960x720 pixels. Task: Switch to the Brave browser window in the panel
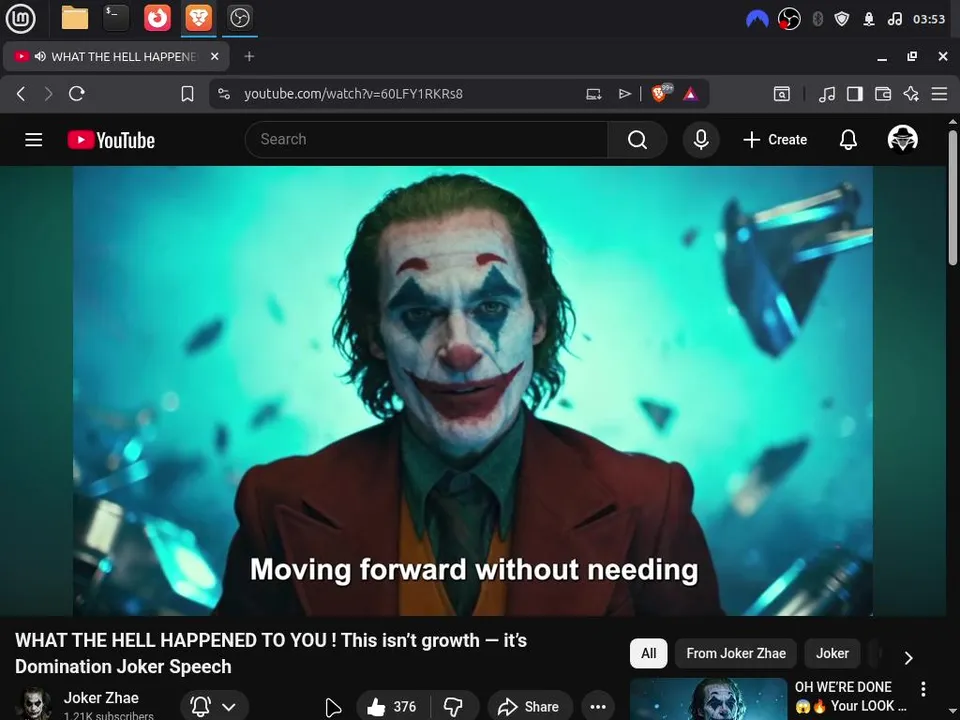point(198,18)
